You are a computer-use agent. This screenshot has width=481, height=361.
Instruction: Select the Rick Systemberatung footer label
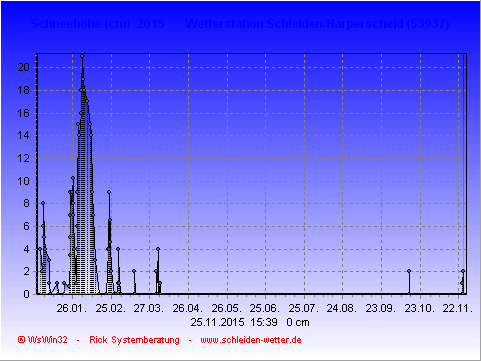134,340
